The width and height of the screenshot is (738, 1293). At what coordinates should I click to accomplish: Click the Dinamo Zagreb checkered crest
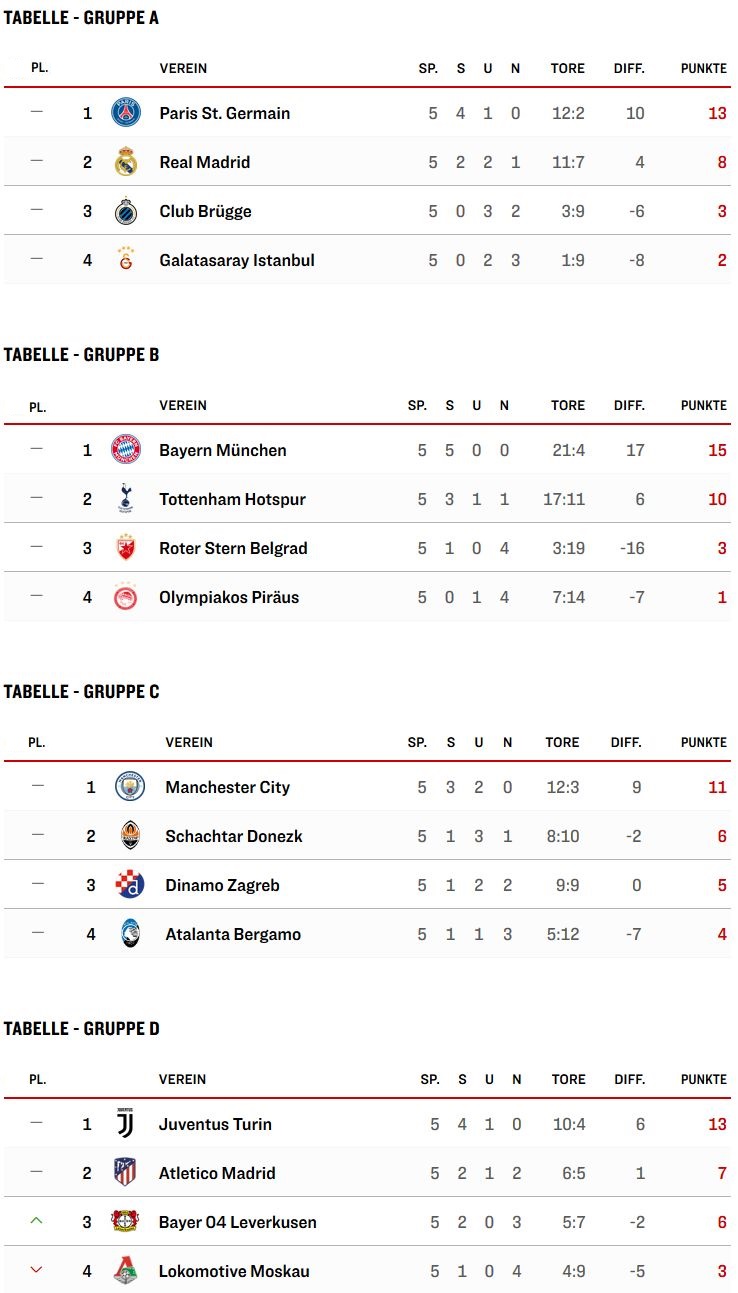[x=130, y=884]
